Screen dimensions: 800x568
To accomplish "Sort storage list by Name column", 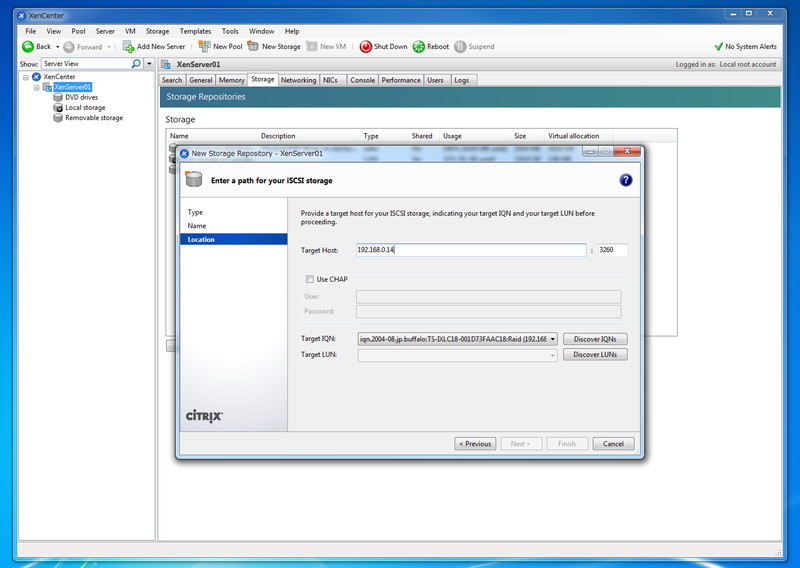I will click(x=212, y=136).
